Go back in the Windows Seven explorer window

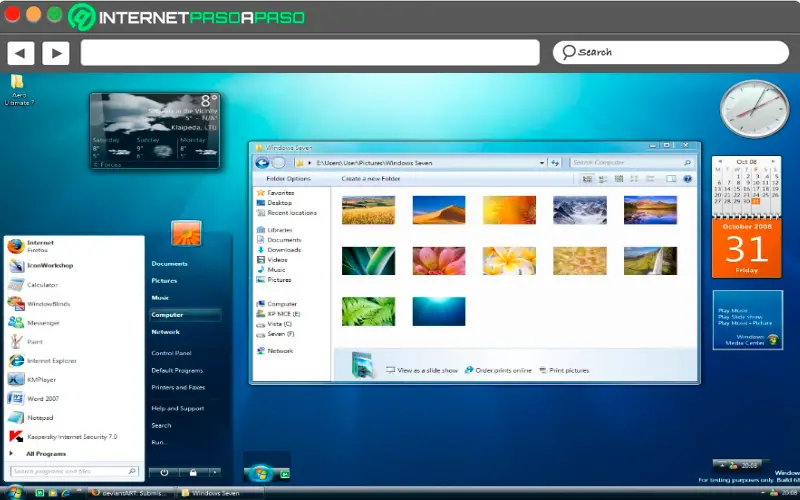tap(262, 163)
